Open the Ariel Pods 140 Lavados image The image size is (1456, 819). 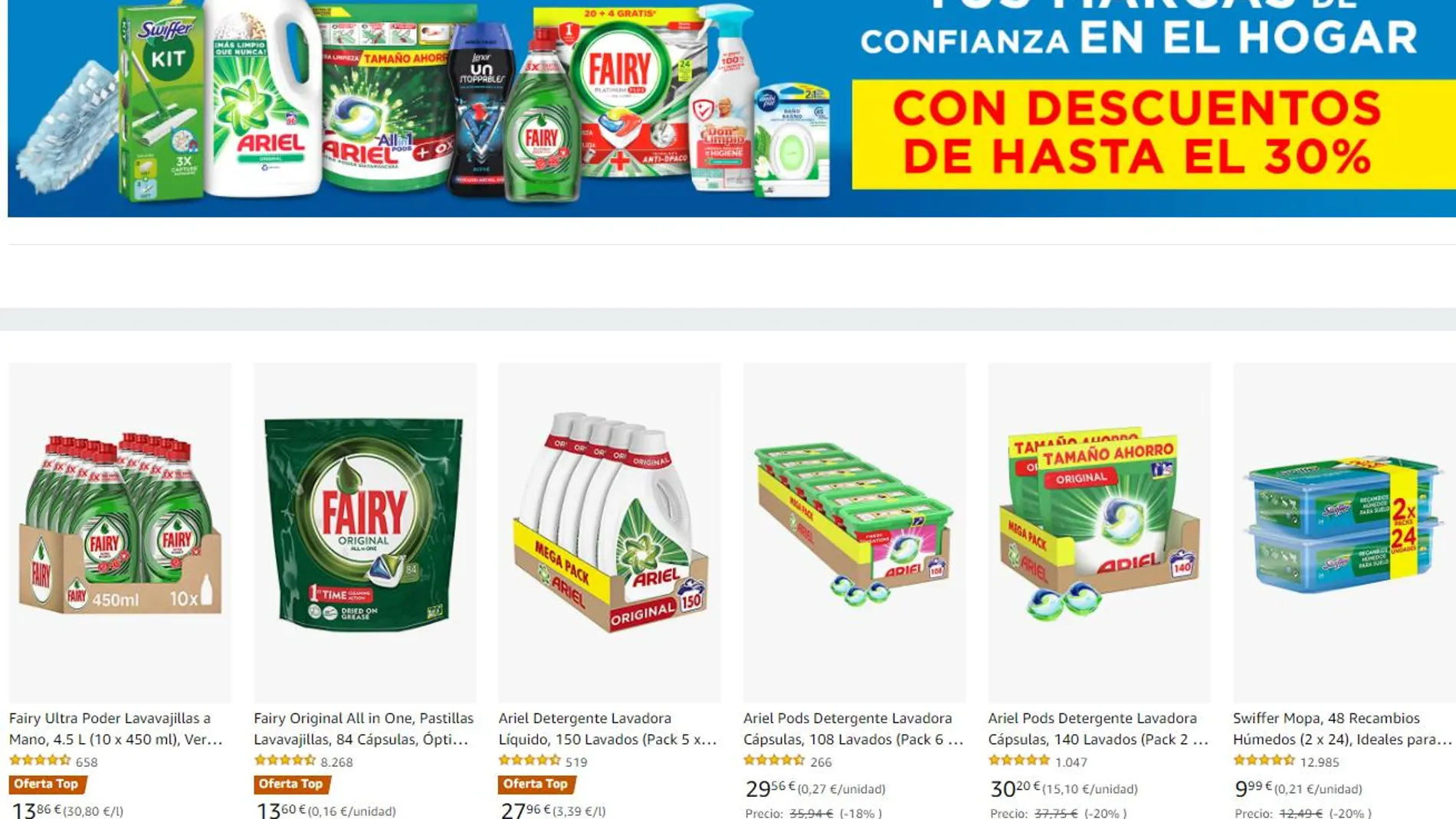pos(1099,532)
